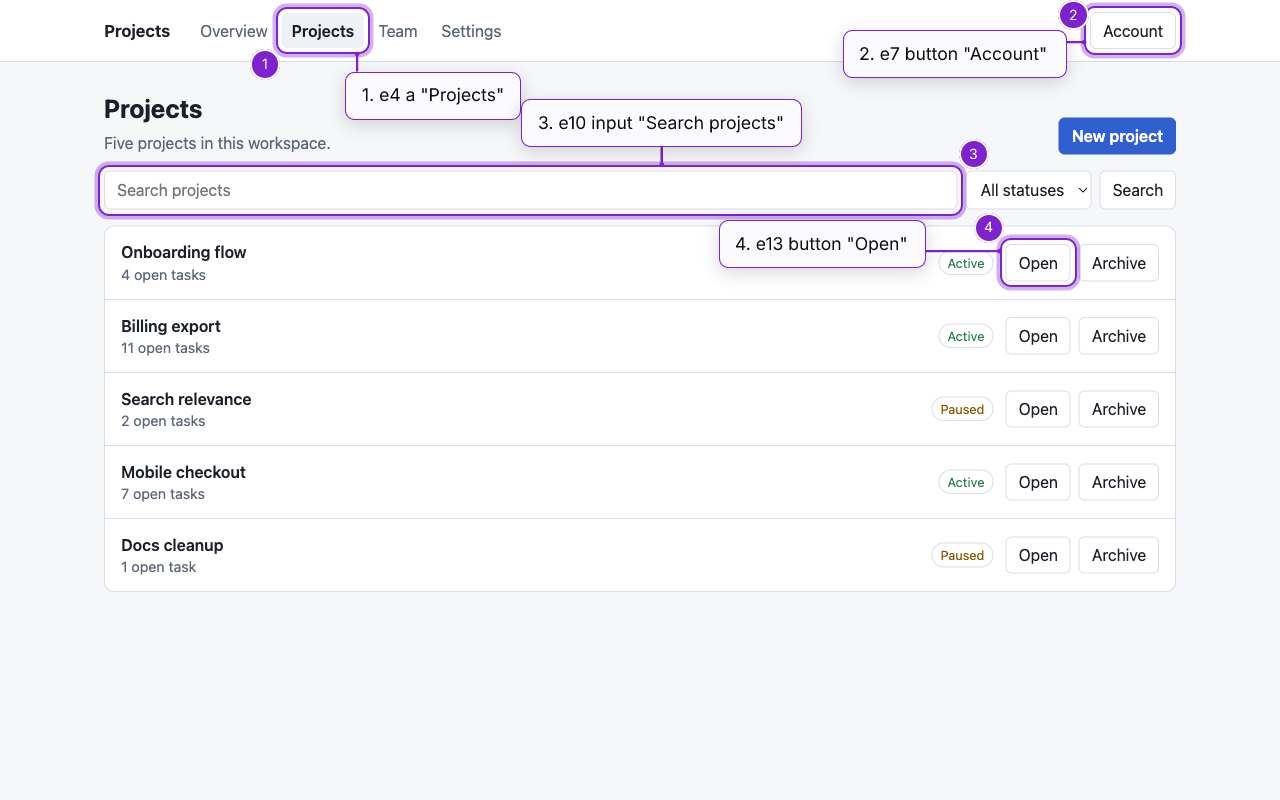The width and height of the screenshot is (1280, 800).
Task: Click the "2 open tasks" text
Action: [x=163, y=421]
